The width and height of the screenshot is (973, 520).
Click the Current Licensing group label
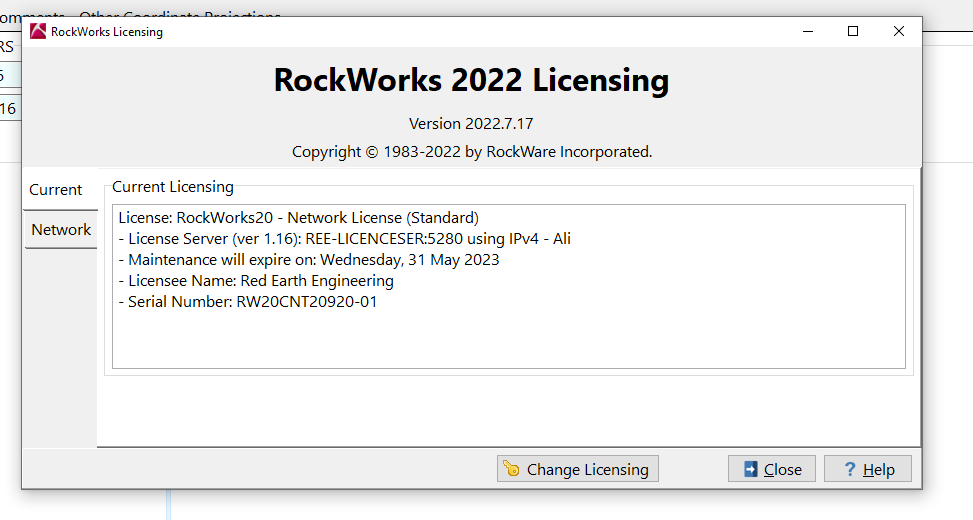point(173,187)
